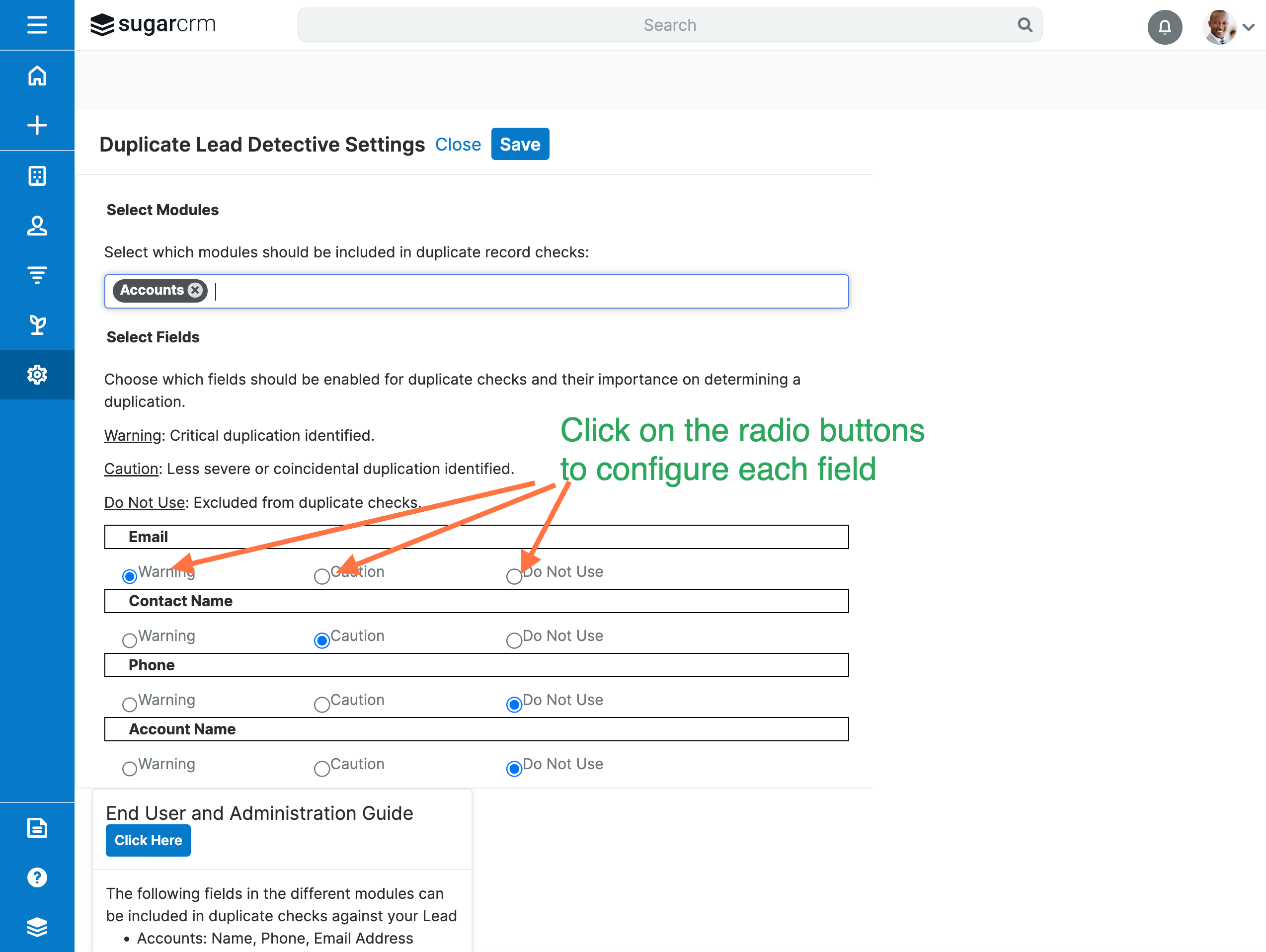The width and height of the screenshot is (1266, 952).
Task: Click the Accounts tag label
Action: pos(152,290)
